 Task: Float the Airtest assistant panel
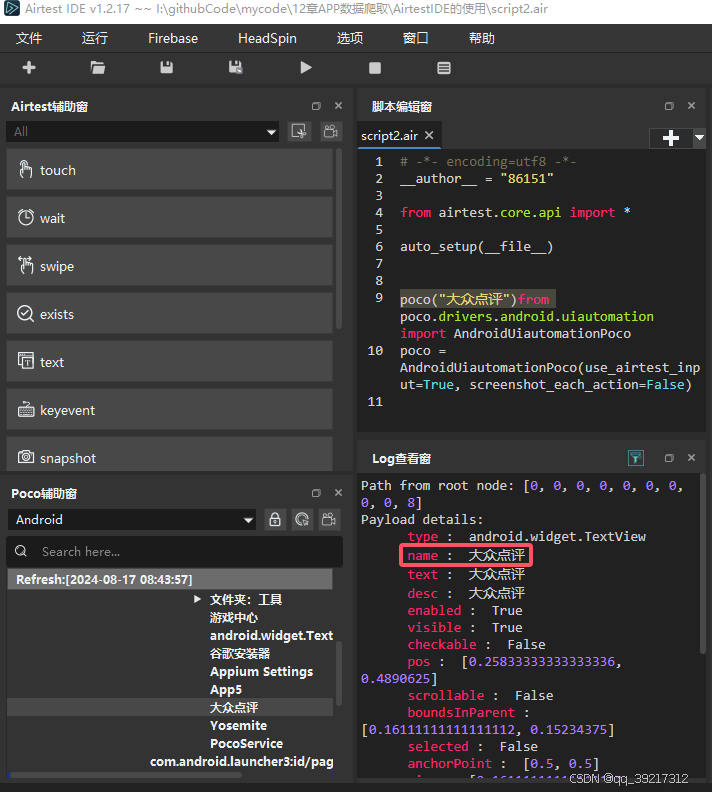coord(316,106)
